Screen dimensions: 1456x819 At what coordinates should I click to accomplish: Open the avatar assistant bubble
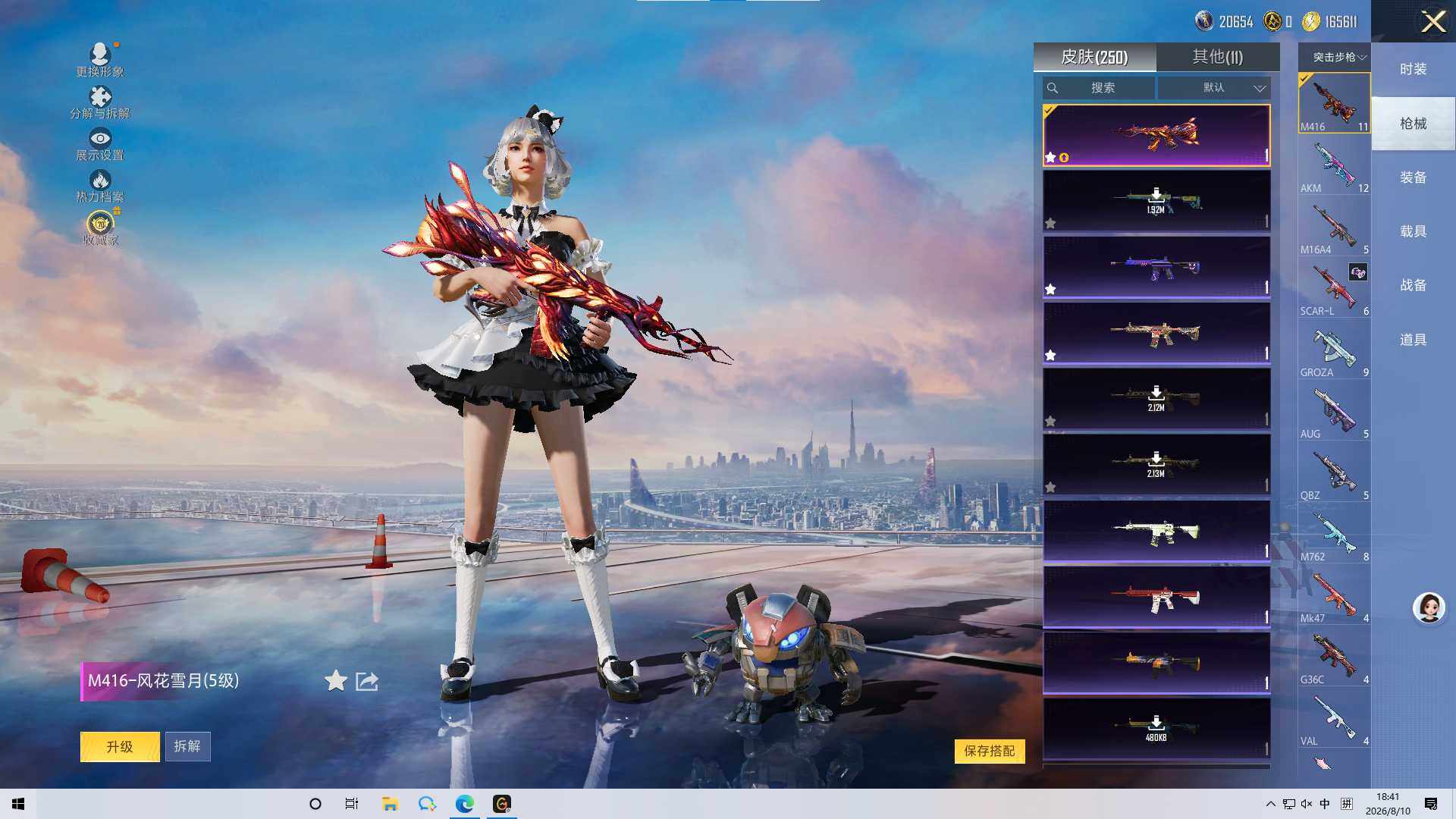pyautogui.click(x=1429, y=607)
